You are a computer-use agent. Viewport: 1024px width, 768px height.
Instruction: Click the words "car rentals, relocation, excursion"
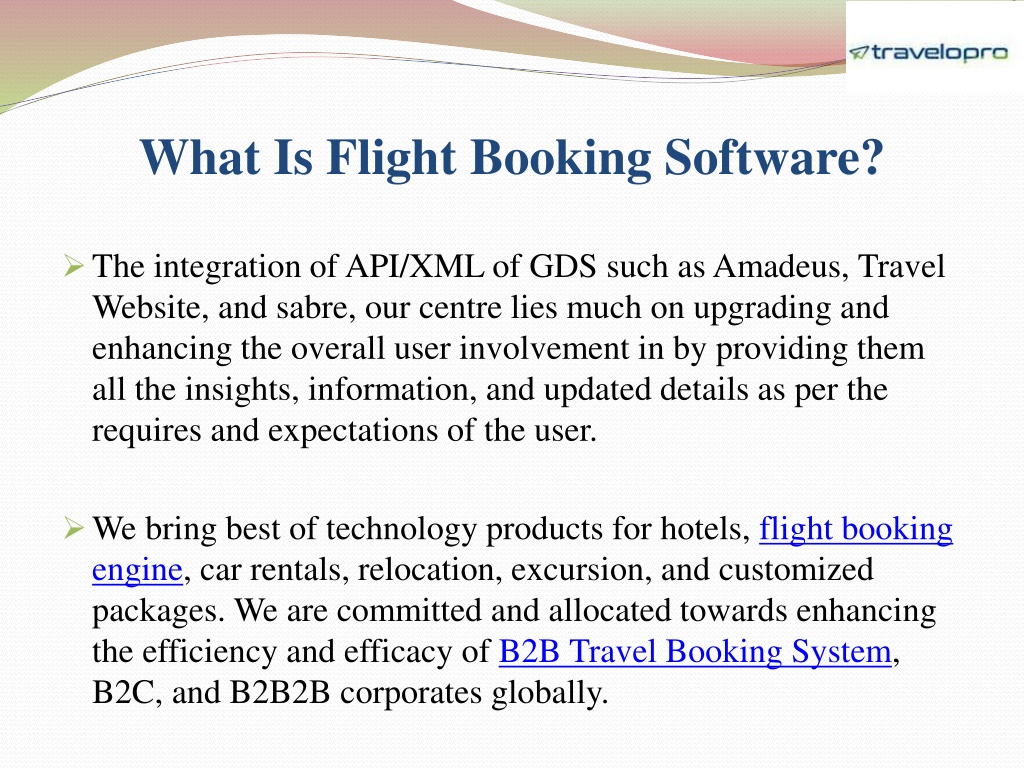click(425, 570)
